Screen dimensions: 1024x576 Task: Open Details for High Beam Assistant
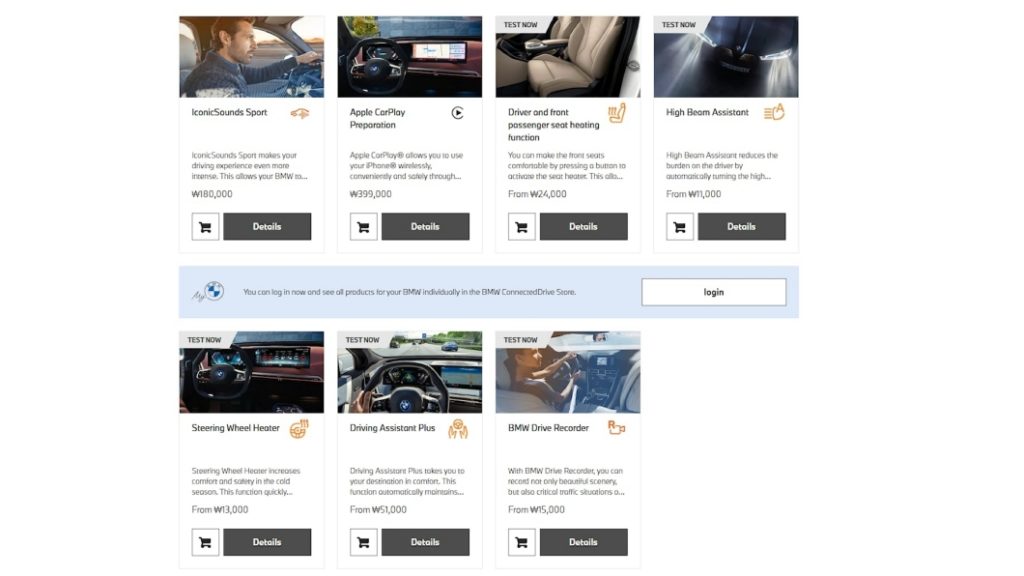tap(741, 227)
